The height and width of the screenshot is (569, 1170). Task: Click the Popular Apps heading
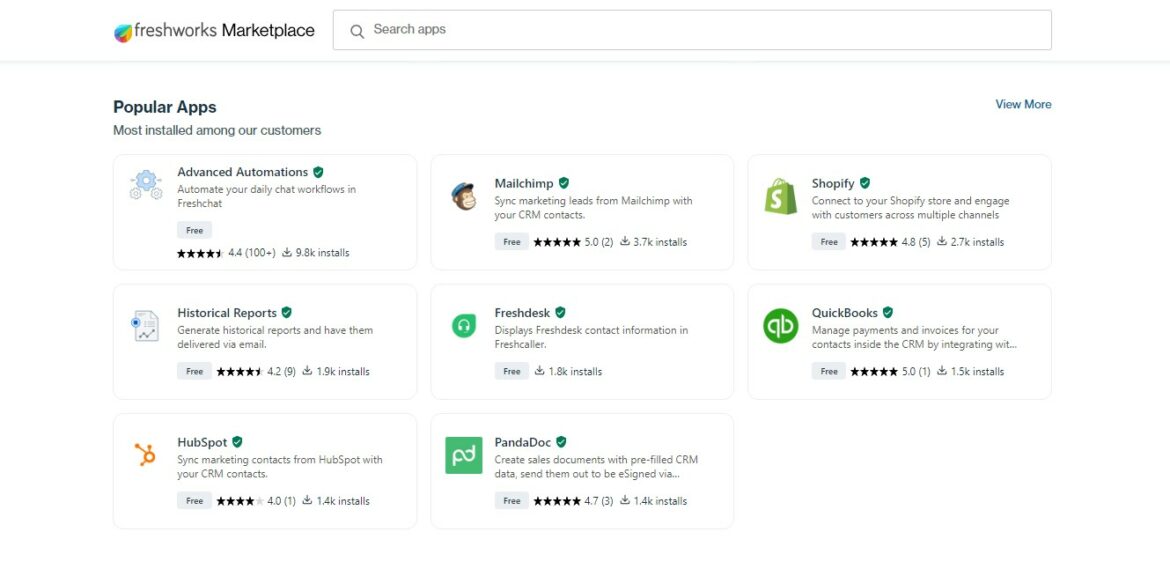[165, 107]
